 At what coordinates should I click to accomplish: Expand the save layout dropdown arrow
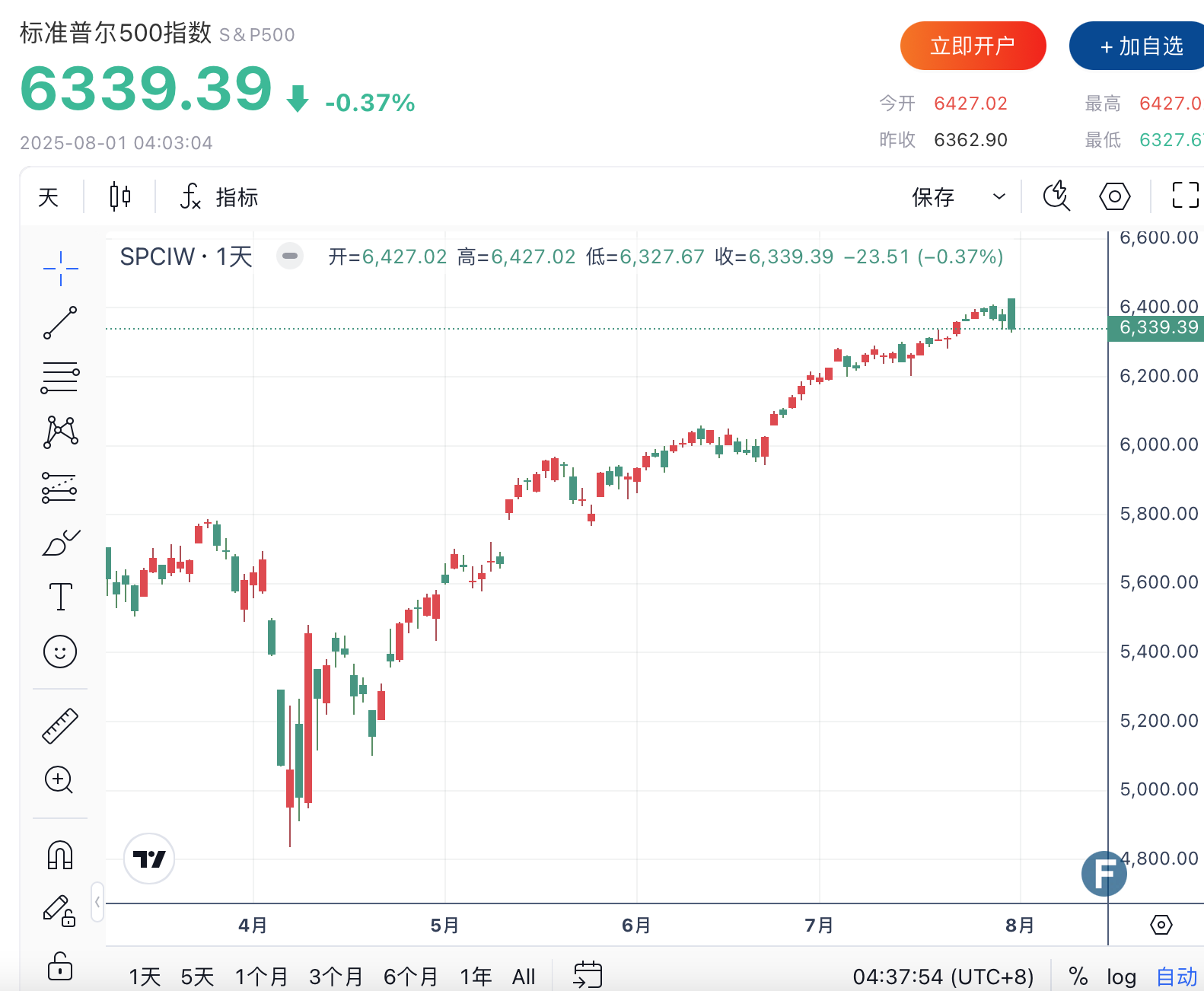coord(999,197)
